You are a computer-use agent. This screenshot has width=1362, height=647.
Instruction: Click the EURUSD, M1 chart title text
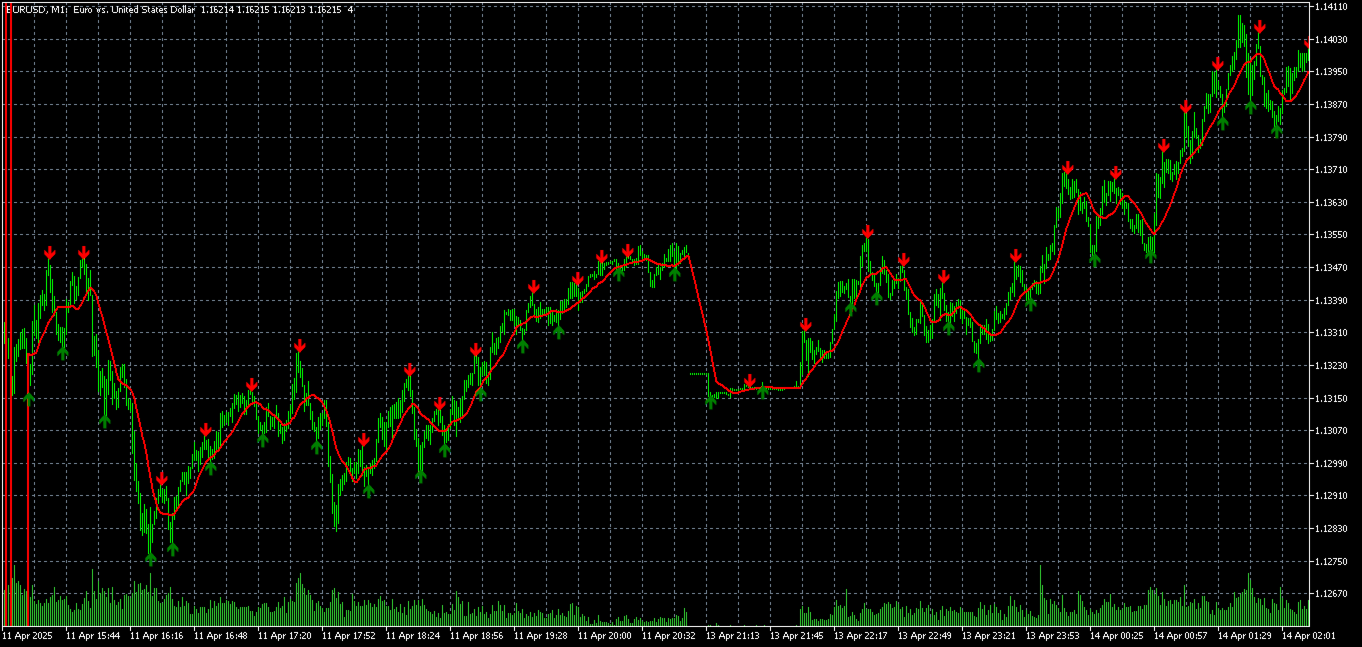[x=35, y=8]
